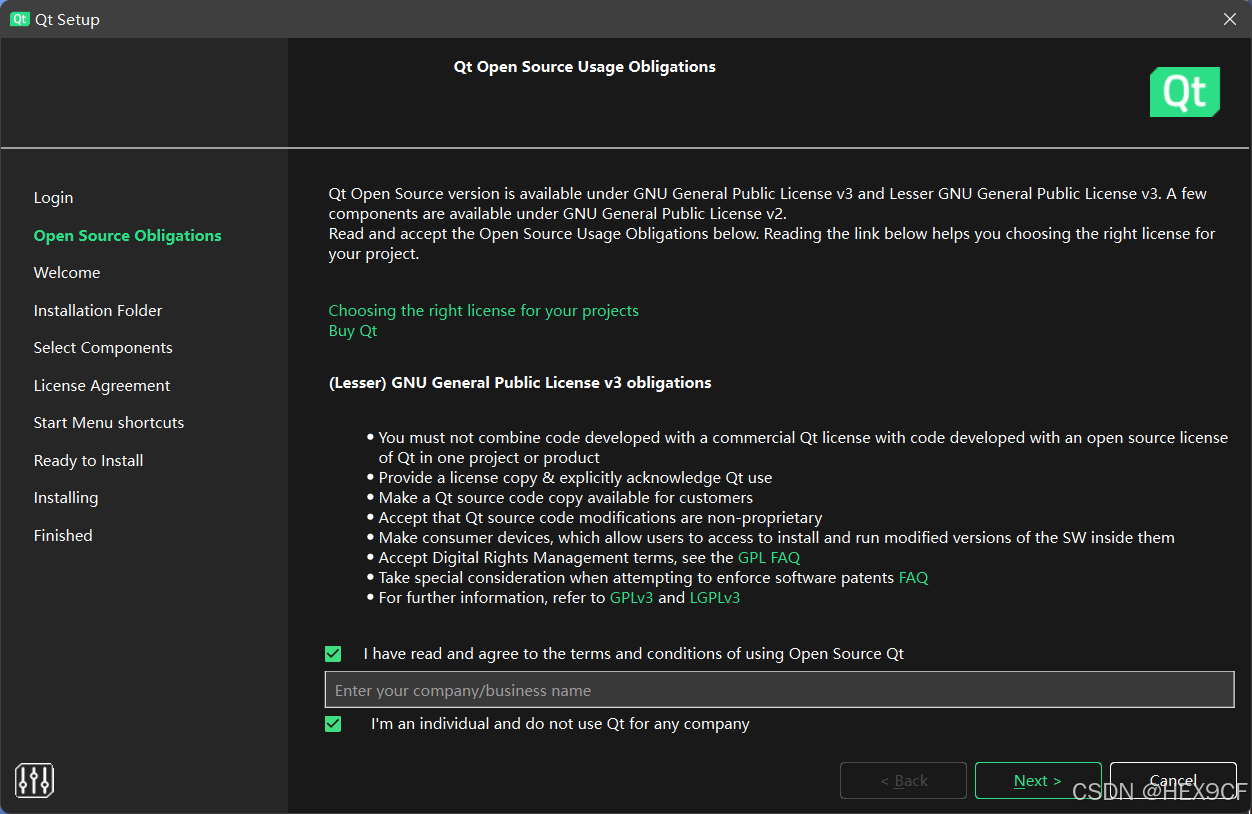
Task: Select Installation Folder step
Action: click(98, 311)
